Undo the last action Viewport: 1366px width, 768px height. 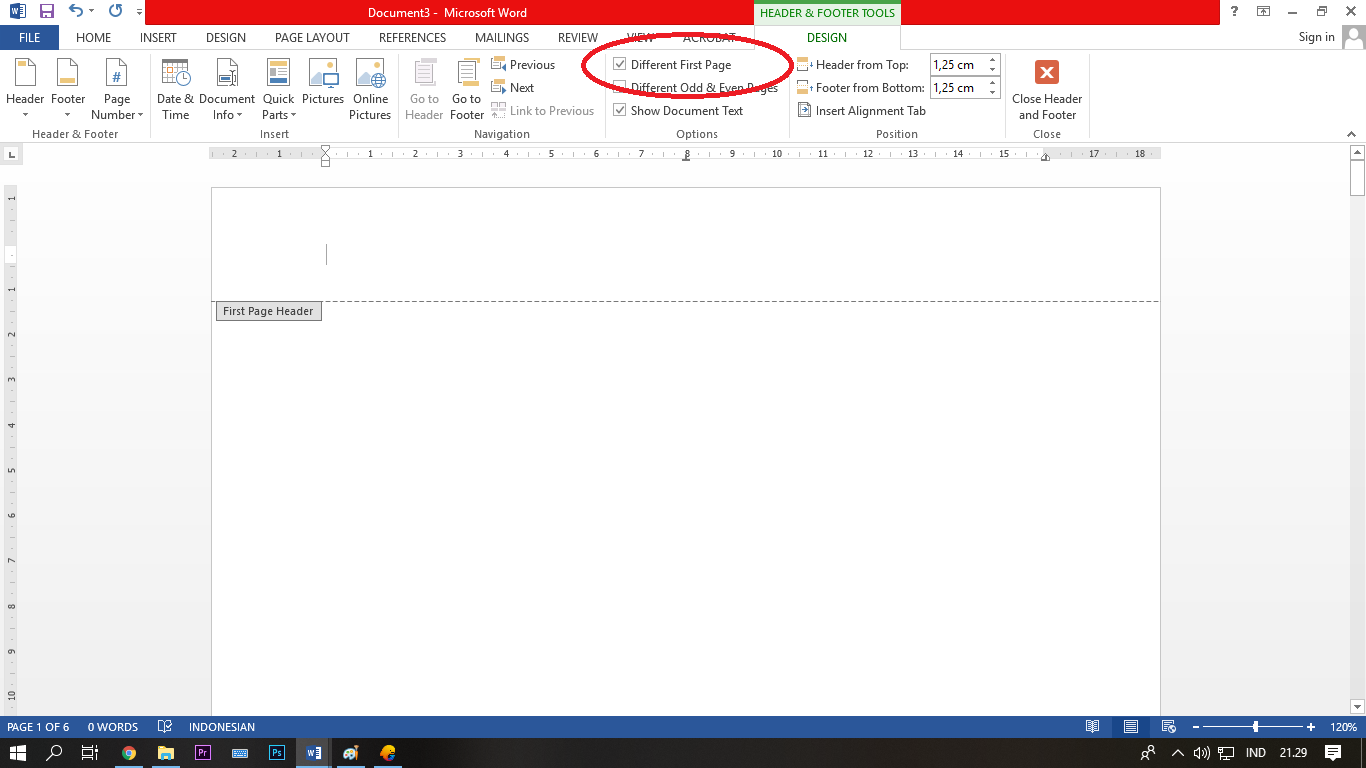76,12
